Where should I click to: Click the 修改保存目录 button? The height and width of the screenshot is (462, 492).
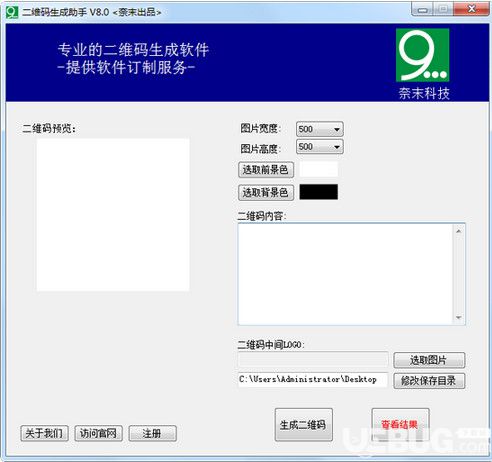pyautogui.click(x=429, y=380)
